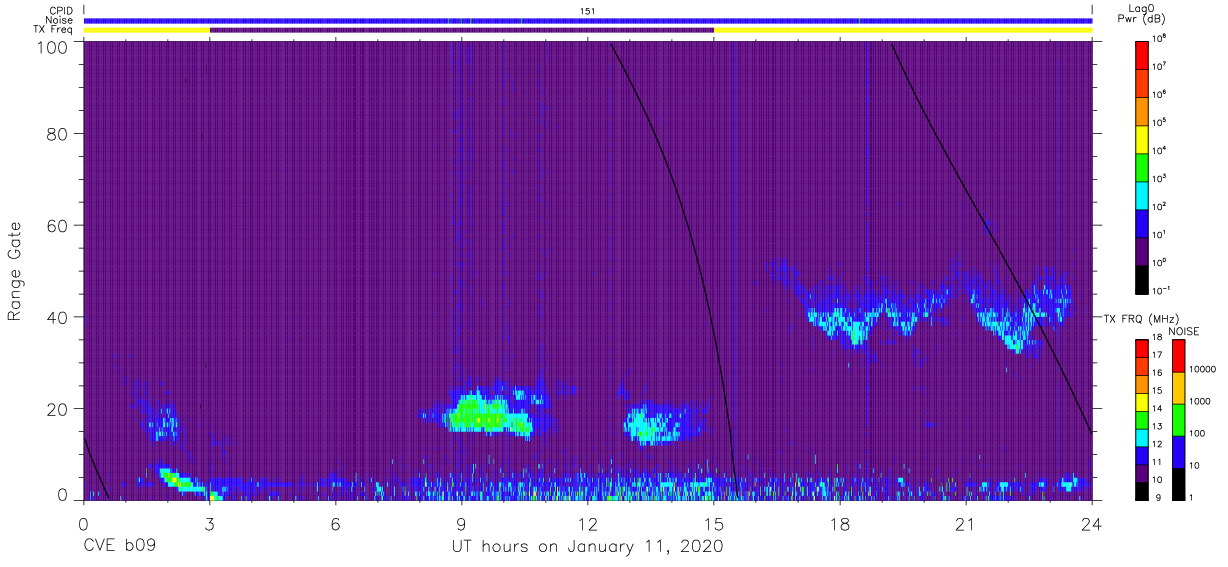Click the 'Lag0 Pwr (dB)' colorbar title
This screenshot has width=1228, height=567.
[1141, 14]
